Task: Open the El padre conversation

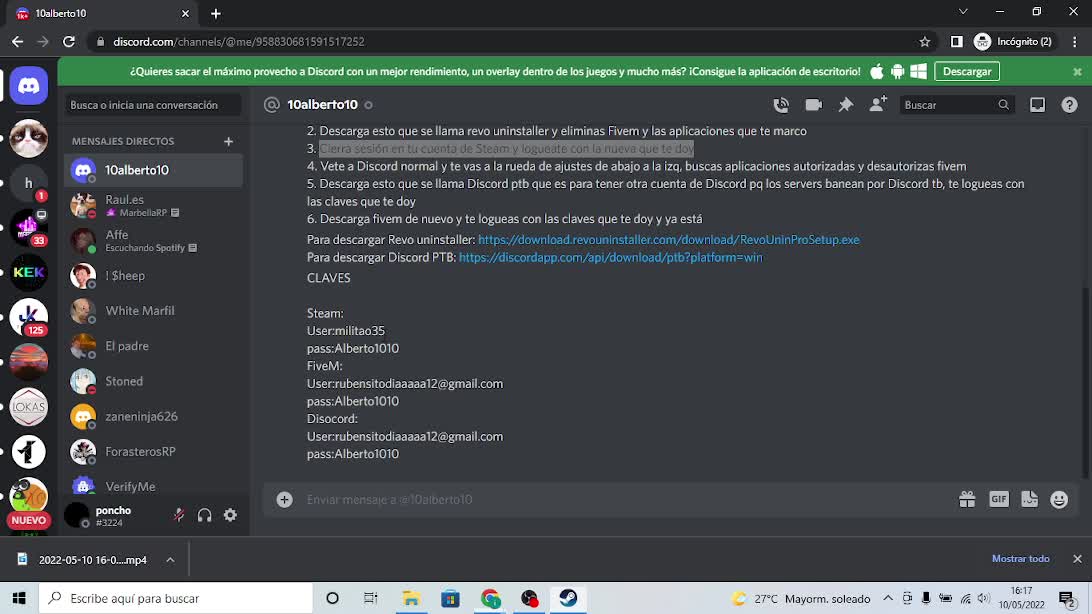Action: [153, 346]
